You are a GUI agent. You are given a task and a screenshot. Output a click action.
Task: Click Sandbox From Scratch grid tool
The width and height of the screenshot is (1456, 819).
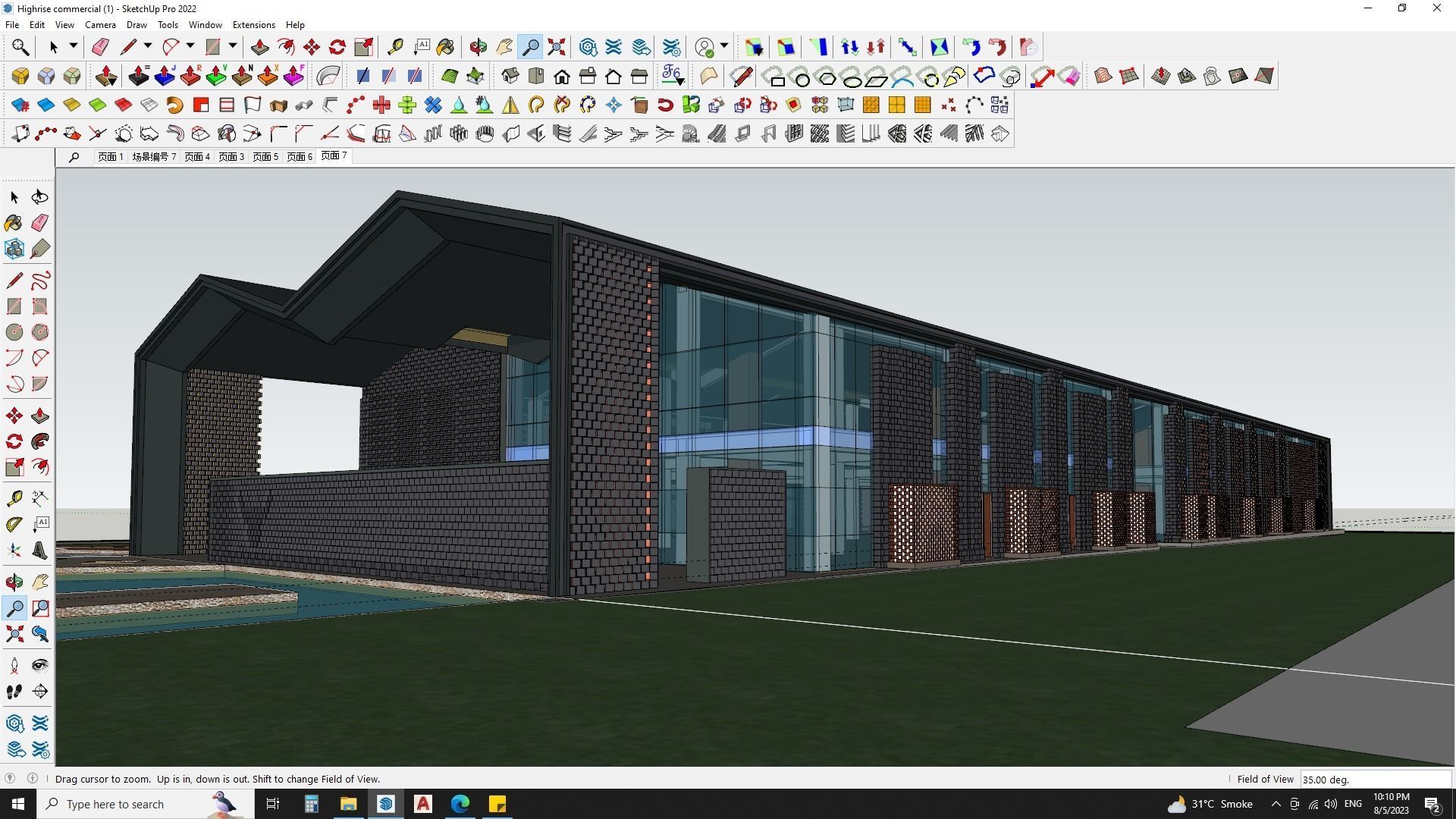1129,76
